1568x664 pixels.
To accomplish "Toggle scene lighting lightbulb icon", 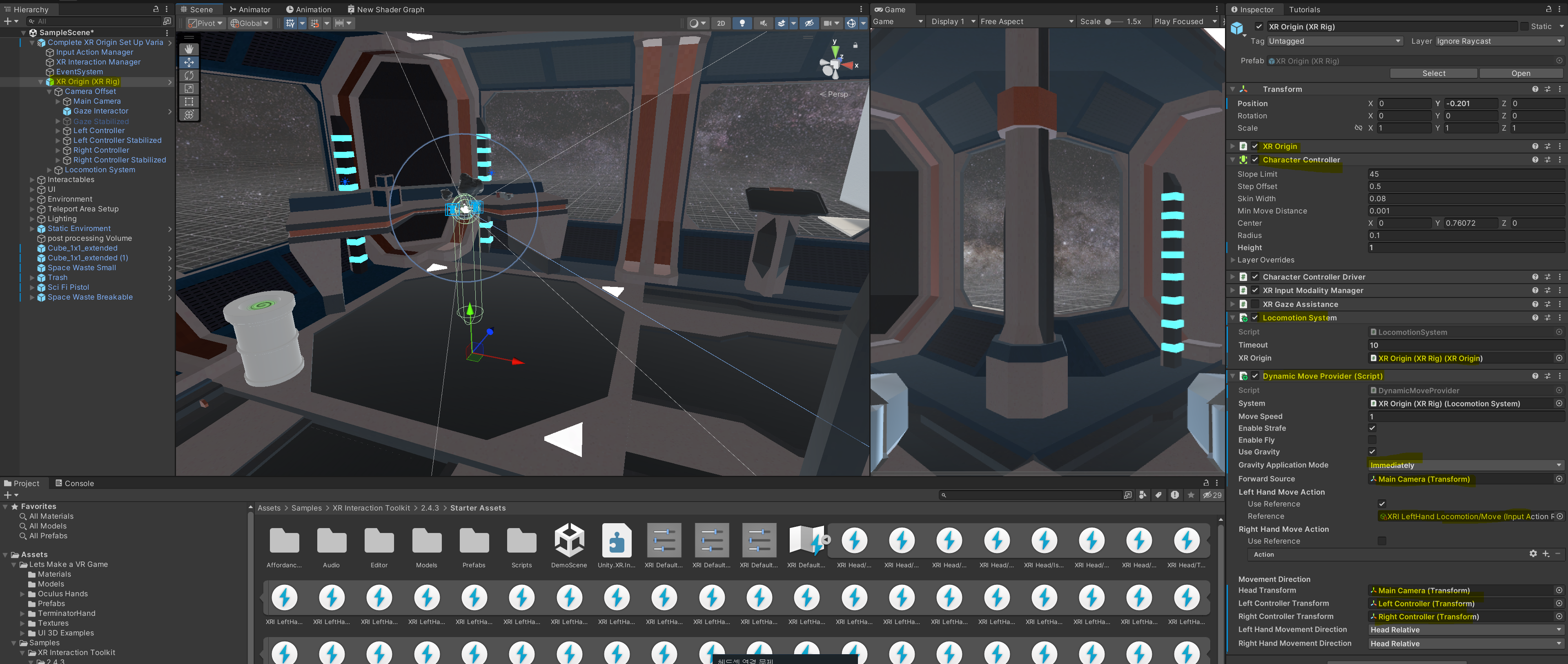I will (742, 23).
